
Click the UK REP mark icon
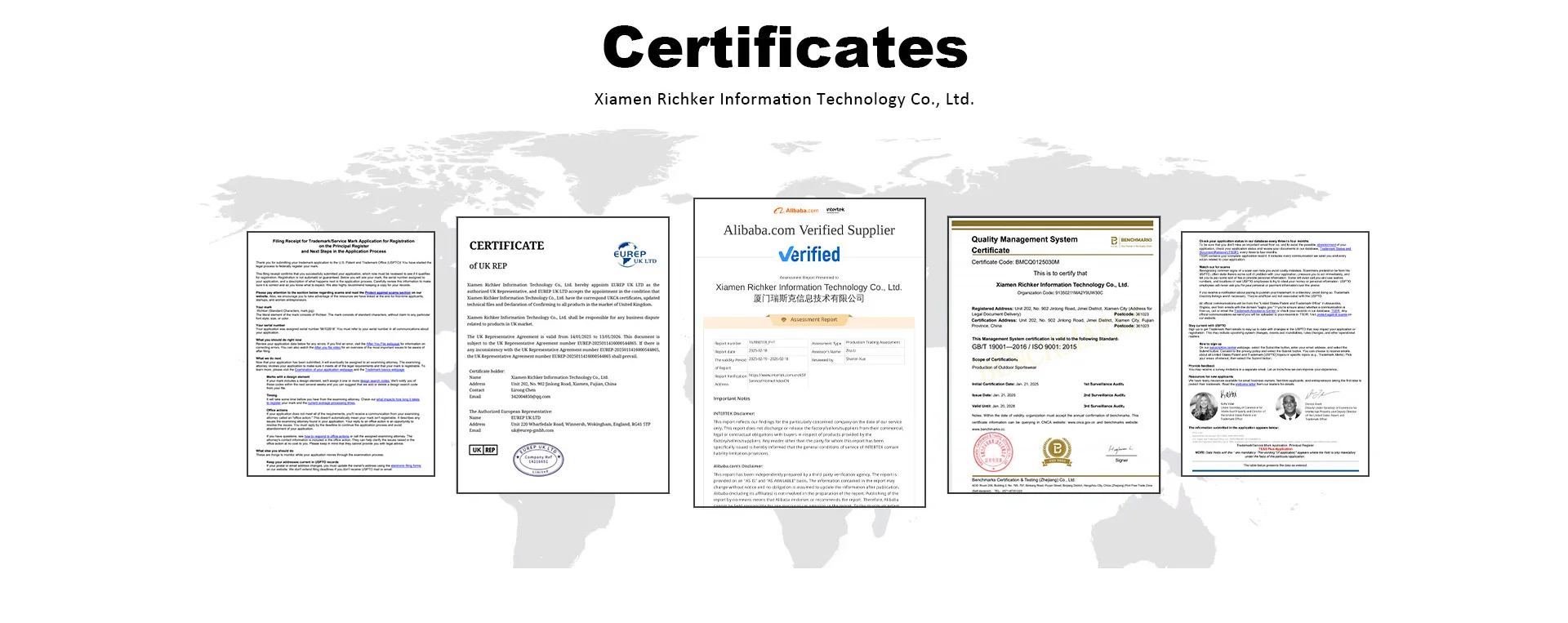[483, 450]
